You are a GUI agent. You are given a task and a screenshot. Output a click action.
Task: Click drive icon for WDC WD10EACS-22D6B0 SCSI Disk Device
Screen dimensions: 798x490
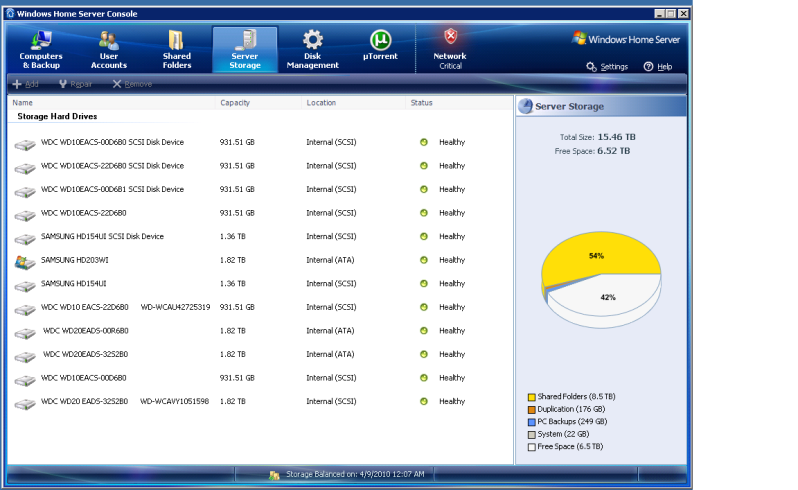(x=24, y=167)
